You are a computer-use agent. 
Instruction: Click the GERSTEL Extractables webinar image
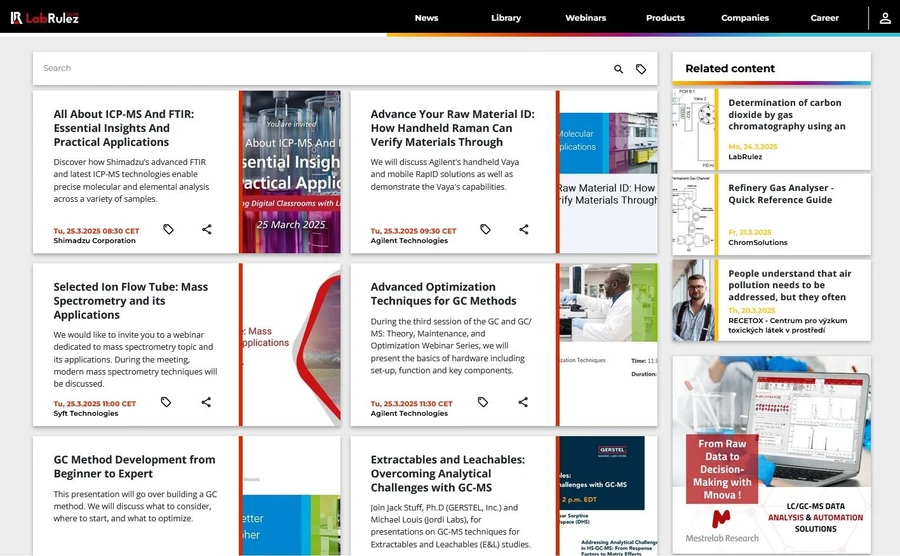(x=607, y=496)
